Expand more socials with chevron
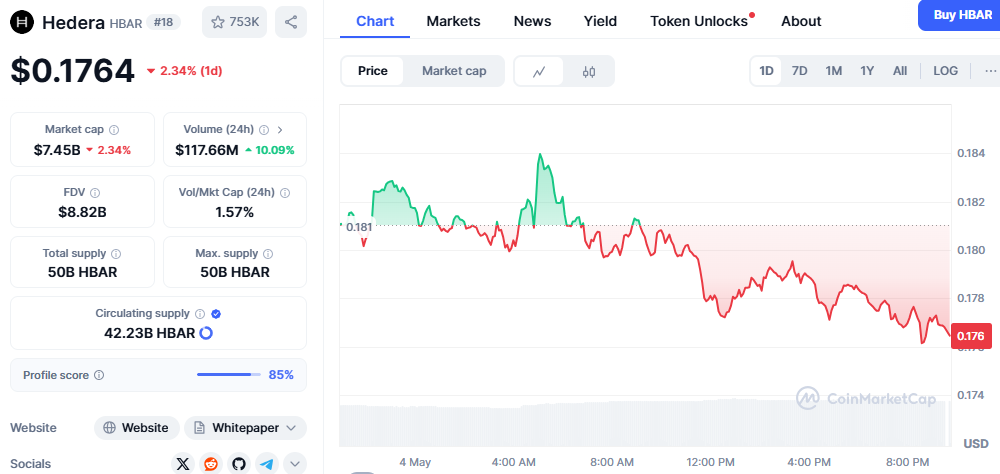 (x=294, y=463)
